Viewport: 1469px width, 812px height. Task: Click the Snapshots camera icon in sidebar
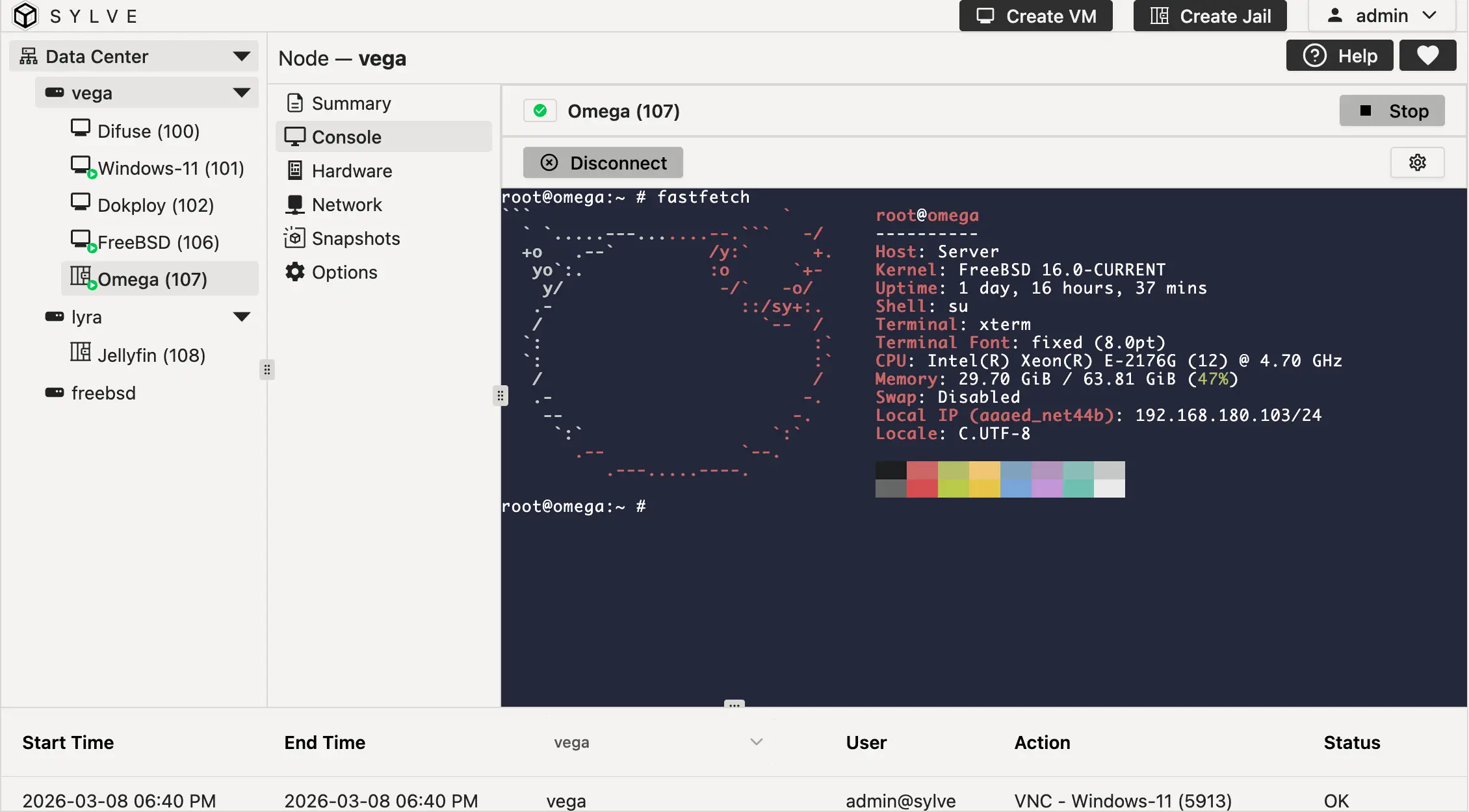[294, 238]
